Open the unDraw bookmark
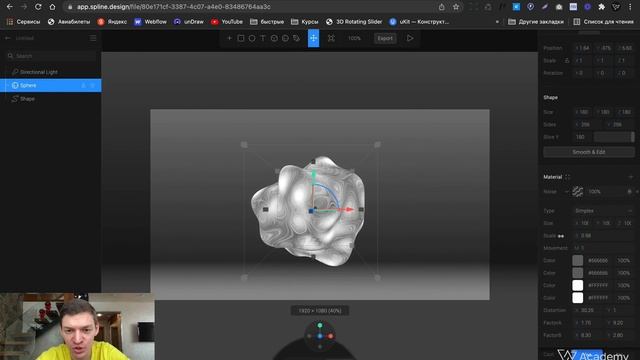This screenshot has height=360, width=640. (x=189, y=22)
